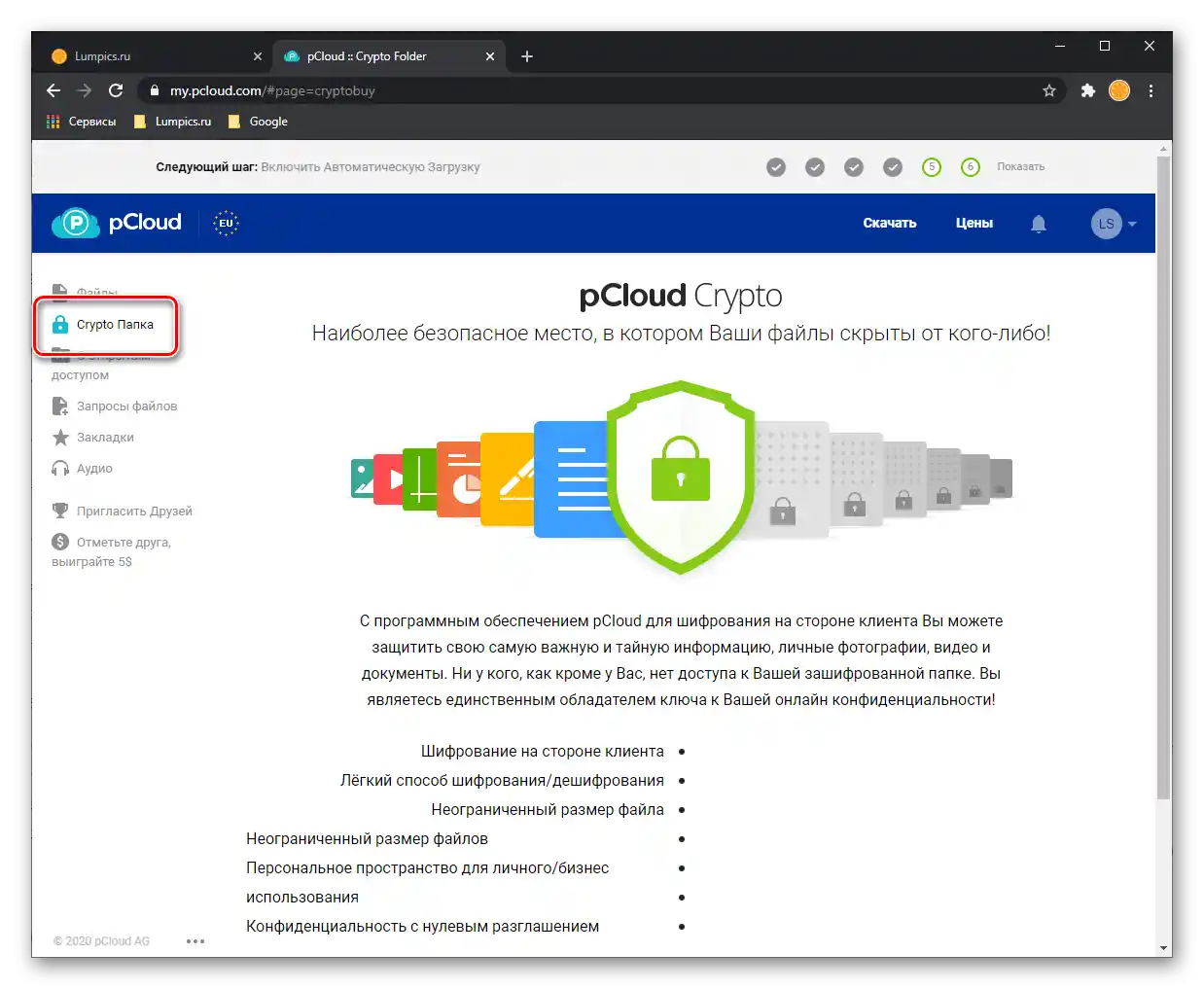Click the address bar URL

(272, 90)
